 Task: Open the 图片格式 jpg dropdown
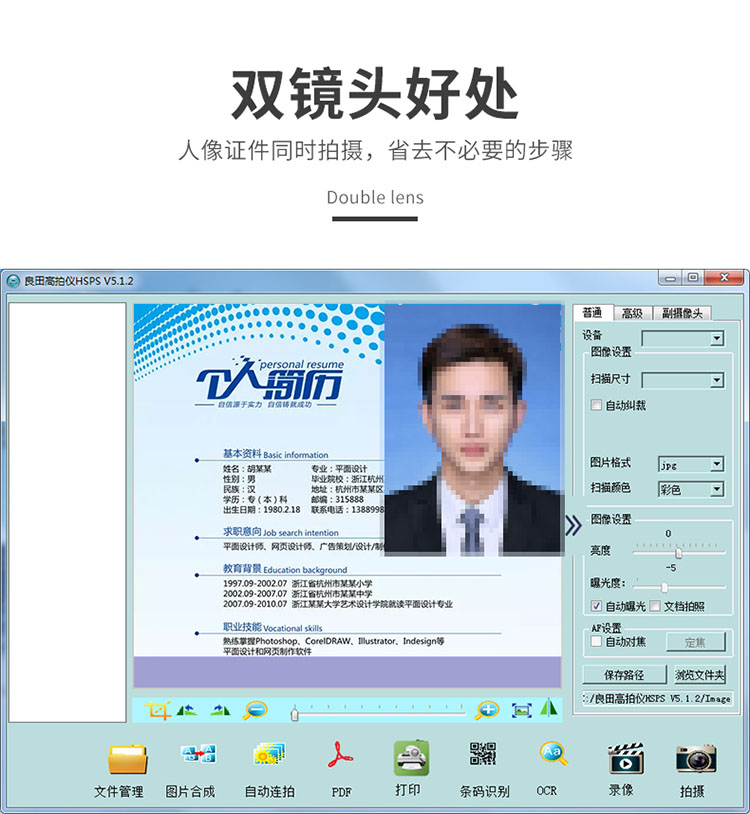coord(691,464)
